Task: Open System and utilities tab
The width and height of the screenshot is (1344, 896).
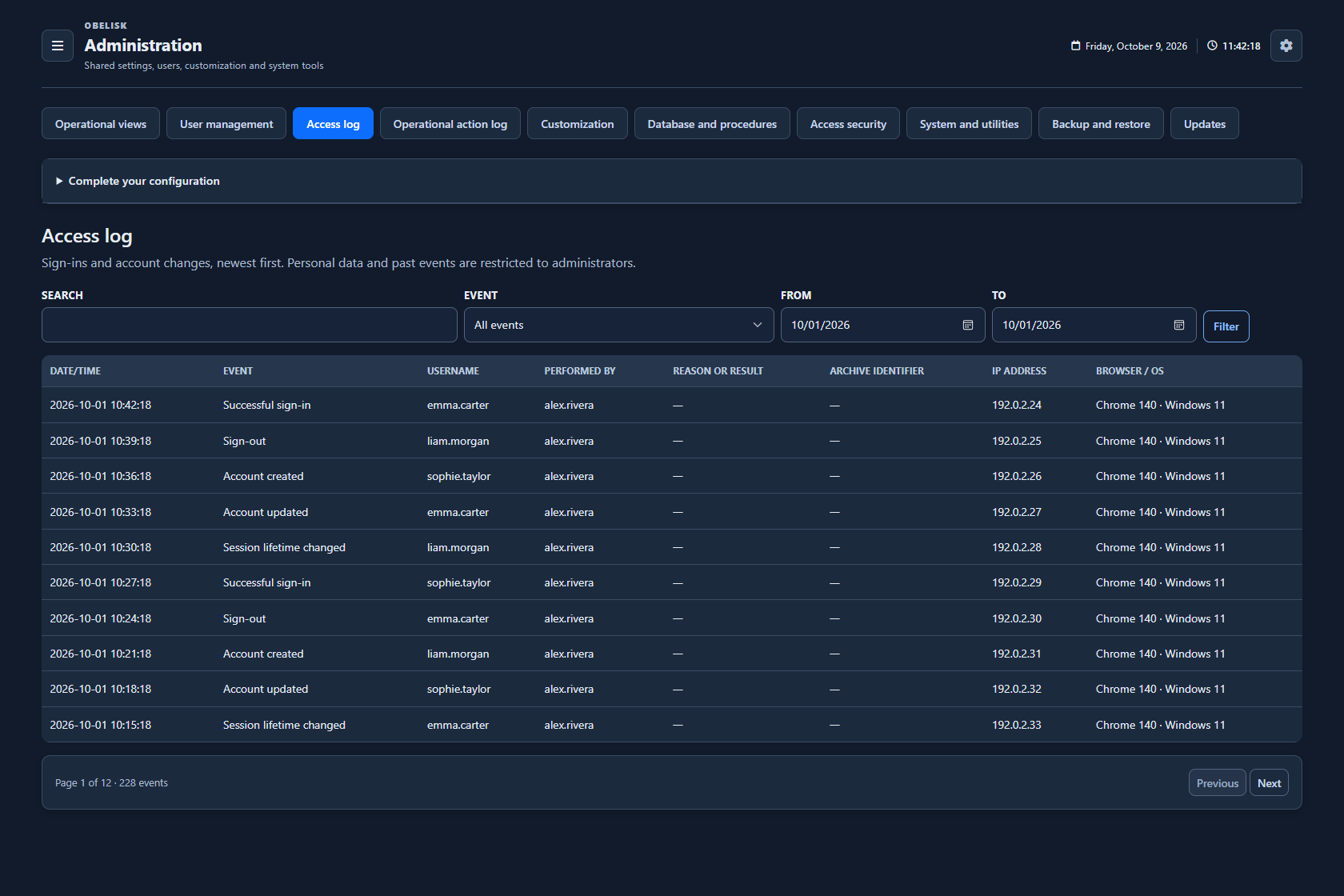Action: [969, 123]
